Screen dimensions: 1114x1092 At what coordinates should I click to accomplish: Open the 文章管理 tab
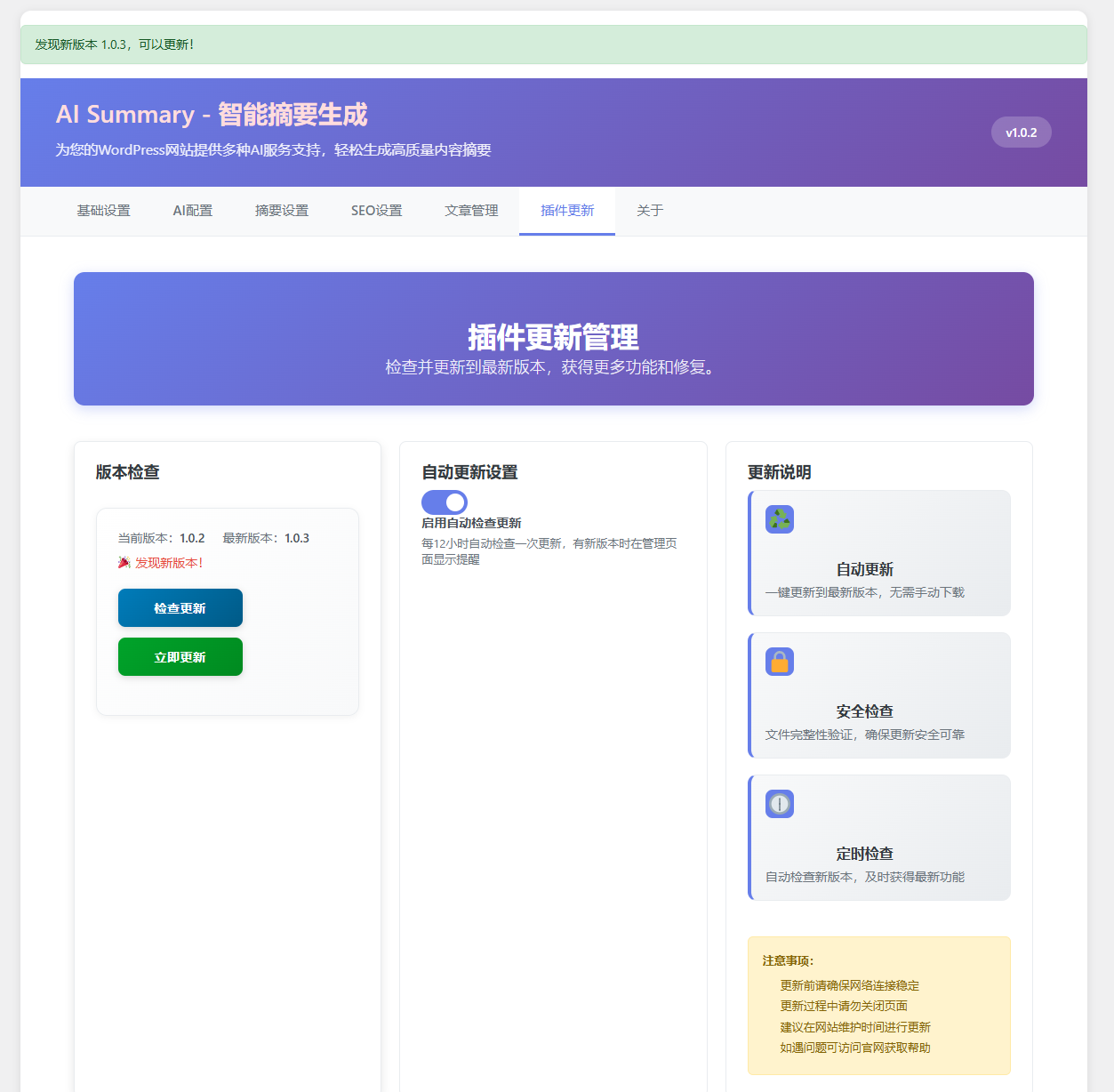click(x=470, y=211)
